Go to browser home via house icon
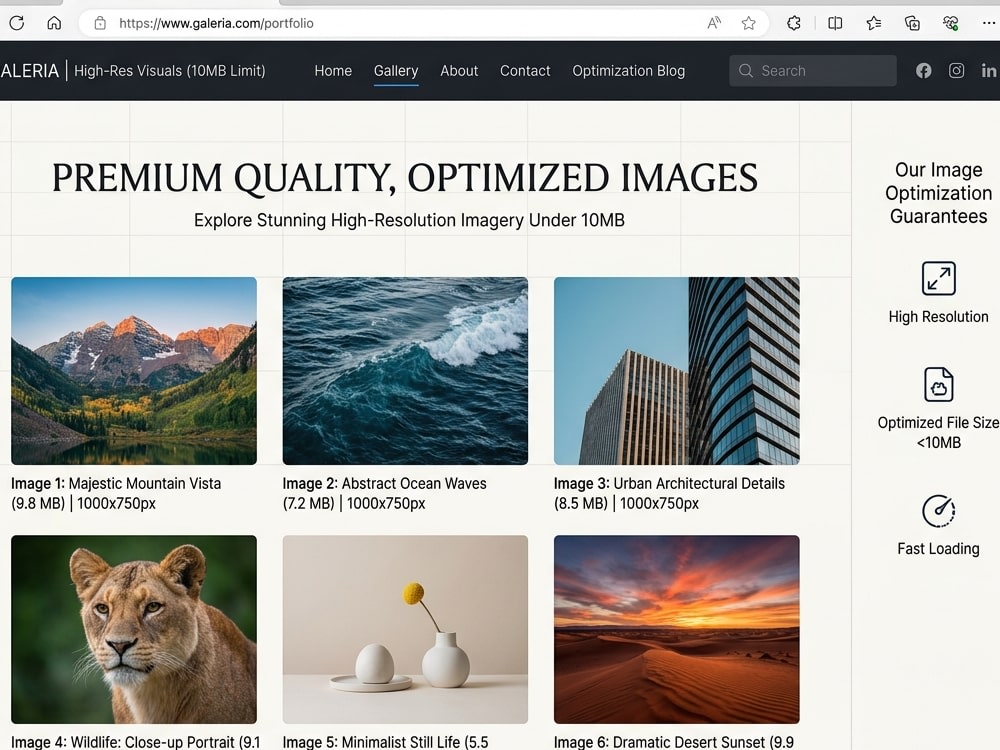This screenshot has height=750, width=1000. [54, 24]
